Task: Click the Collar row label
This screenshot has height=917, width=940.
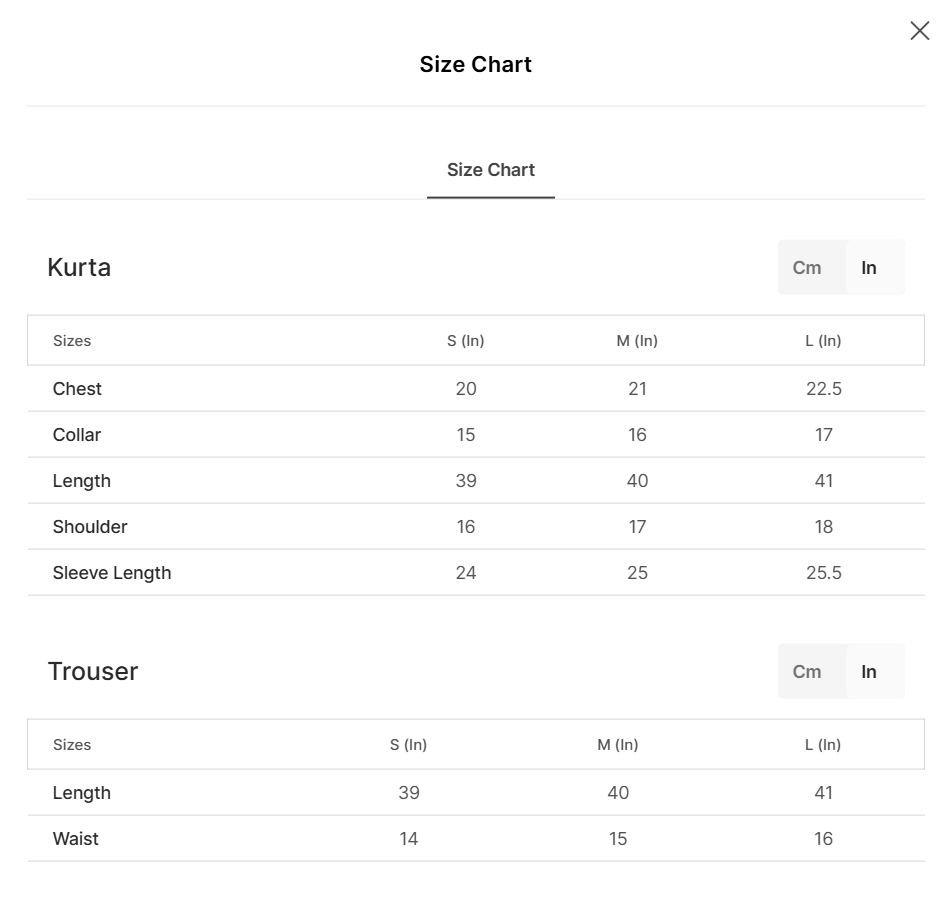Action: (x=77, y=435)
